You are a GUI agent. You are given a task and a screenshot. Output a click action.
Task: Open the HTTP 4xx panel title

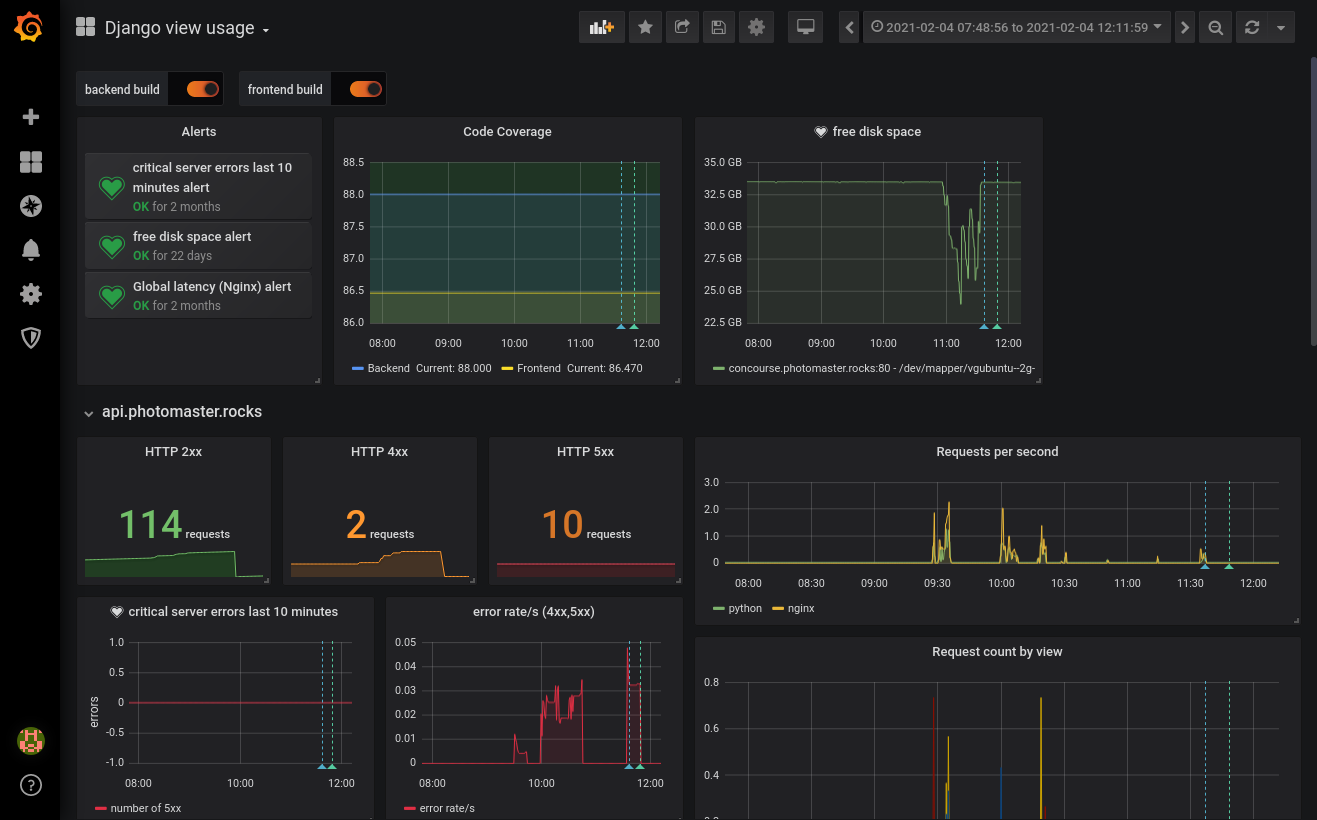click(x=380, y=451)
